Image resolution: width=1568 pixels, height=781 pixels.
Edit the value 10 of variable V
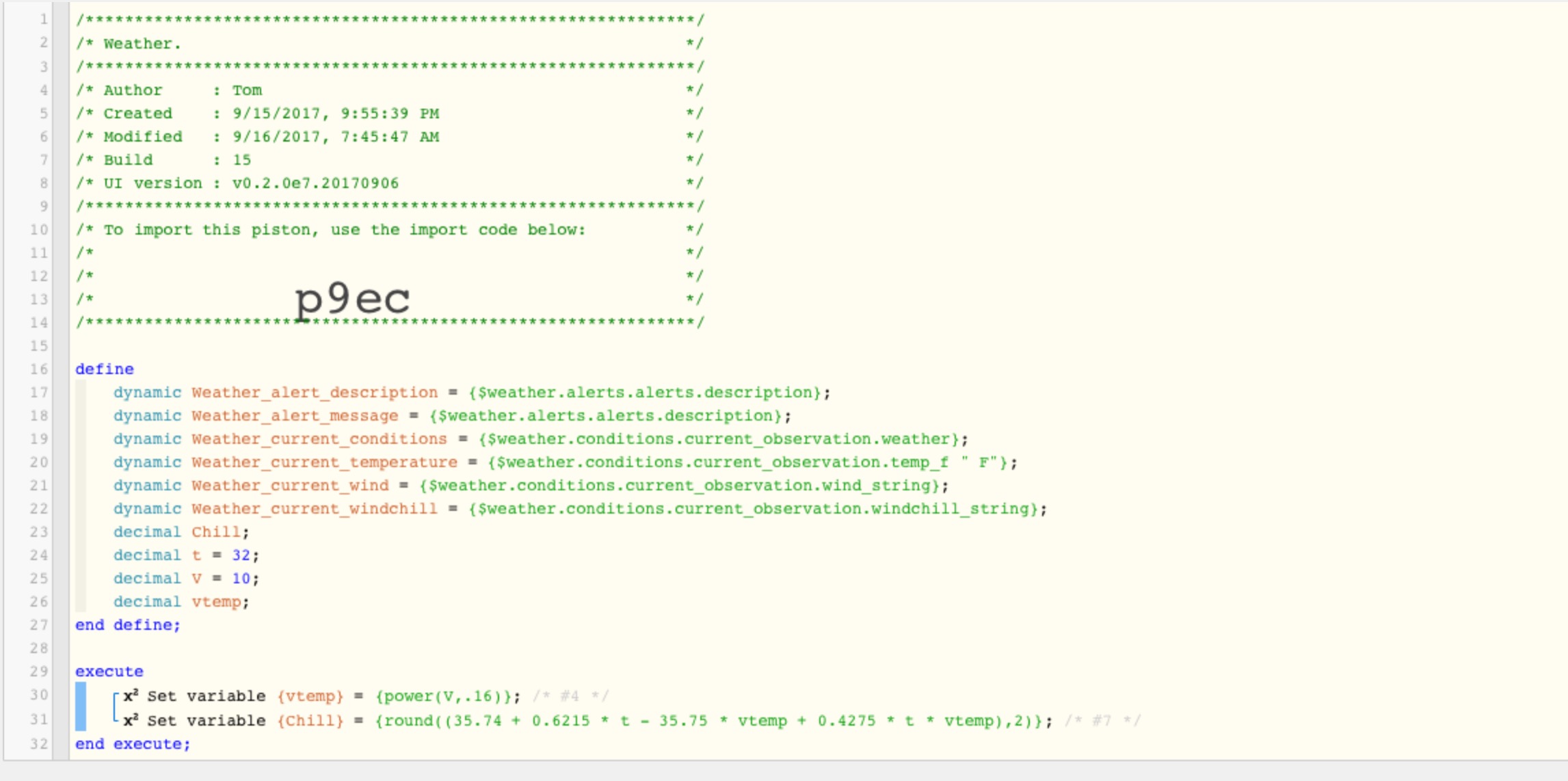click(241, 579)
